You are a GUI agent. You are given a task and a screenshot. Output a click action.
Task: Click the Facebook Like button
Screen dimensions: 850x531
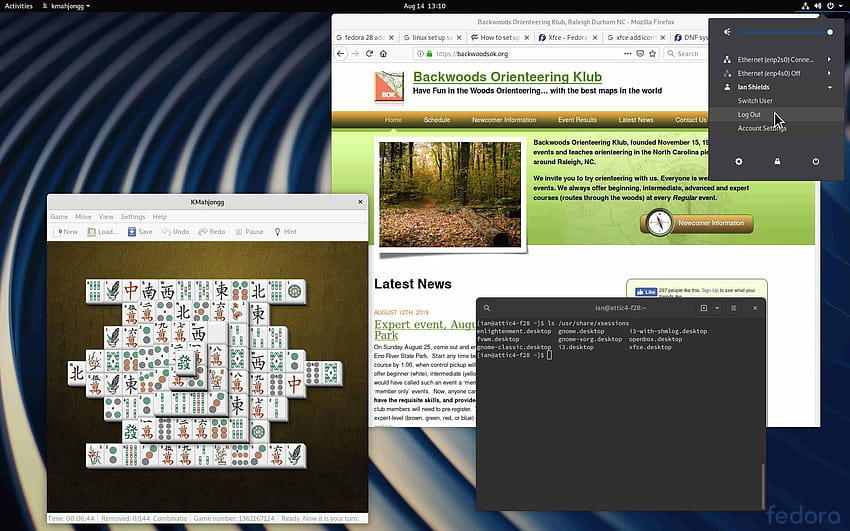pos(646,292)
